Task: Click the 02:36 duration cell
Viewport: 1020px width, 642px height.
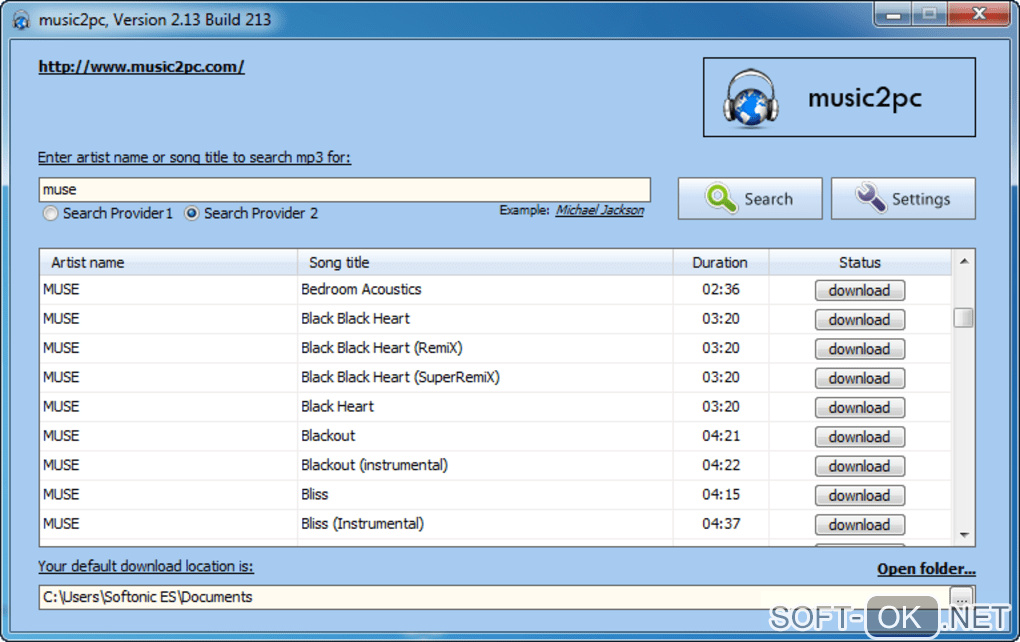Action: pos(721,289)
